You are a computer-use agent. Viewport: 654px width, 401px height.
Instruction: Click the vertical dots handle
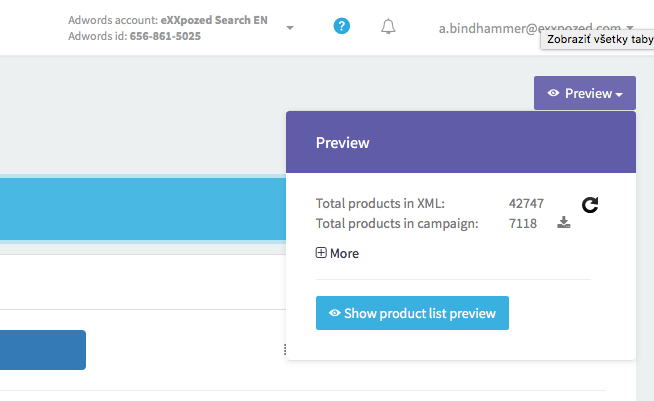point(285,349)
